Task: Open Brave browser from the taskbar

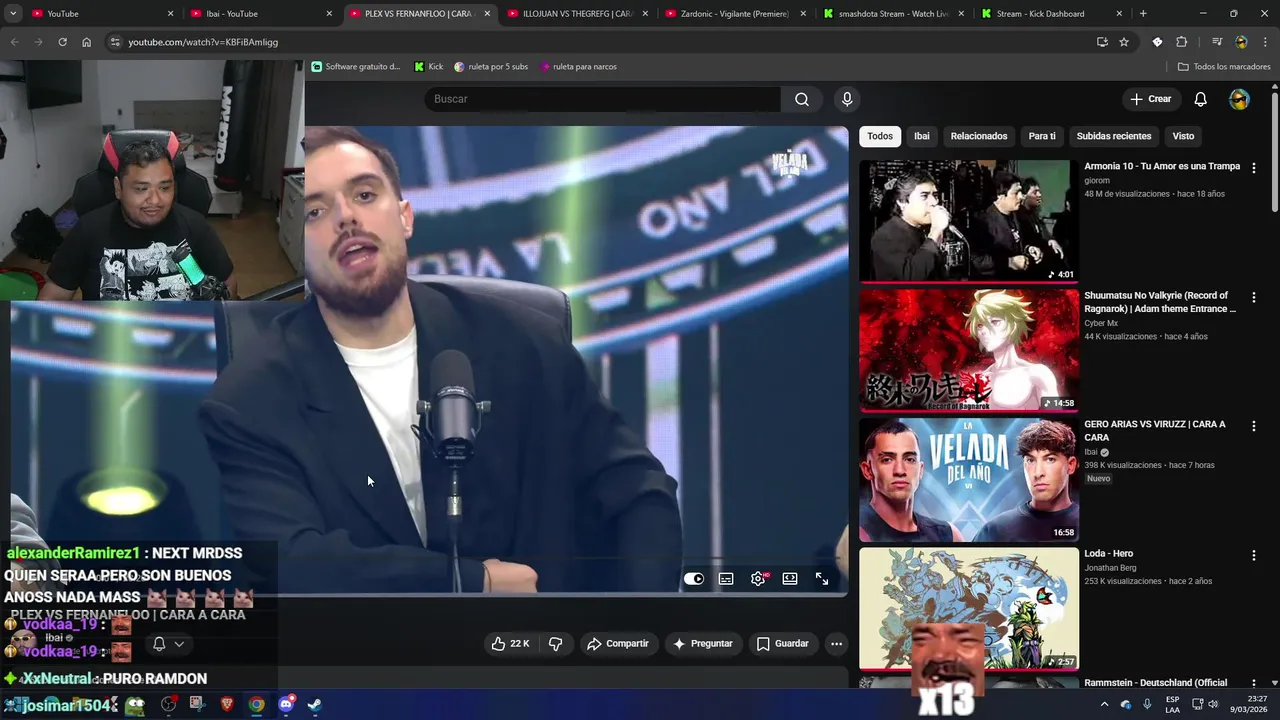Action: (227, 704)
